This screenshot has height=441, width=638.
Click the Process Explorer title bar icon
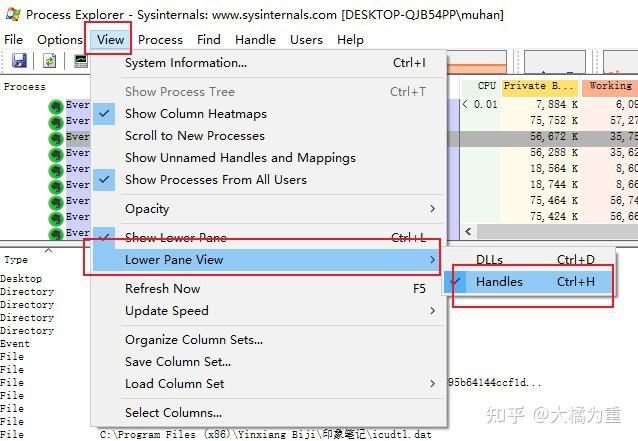pyautogui.click(x=13, y=14)
